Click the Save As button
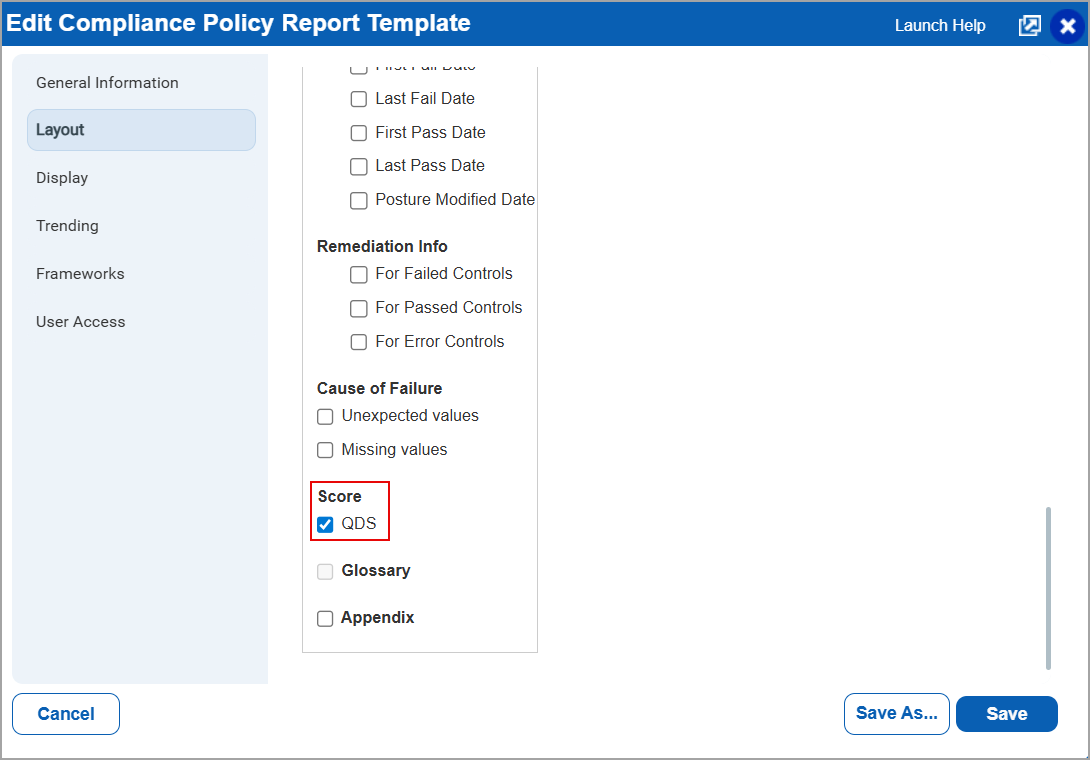1090x760 pixels. click(896, 713)
